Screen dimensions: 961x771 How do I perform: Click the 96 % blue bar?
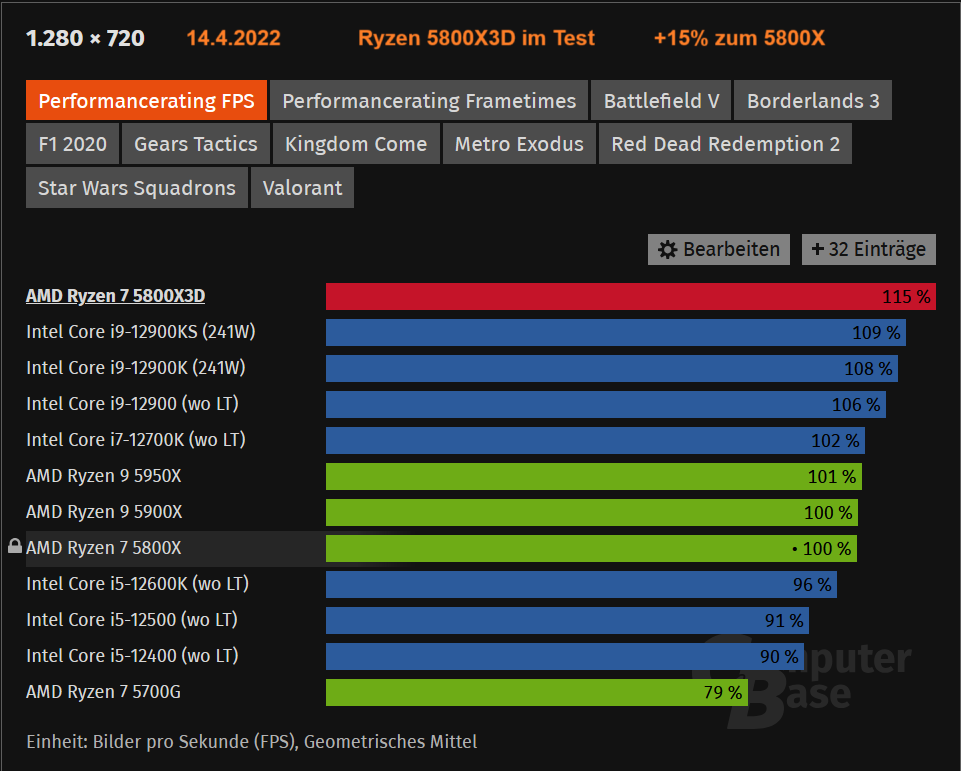coord(581,585)
